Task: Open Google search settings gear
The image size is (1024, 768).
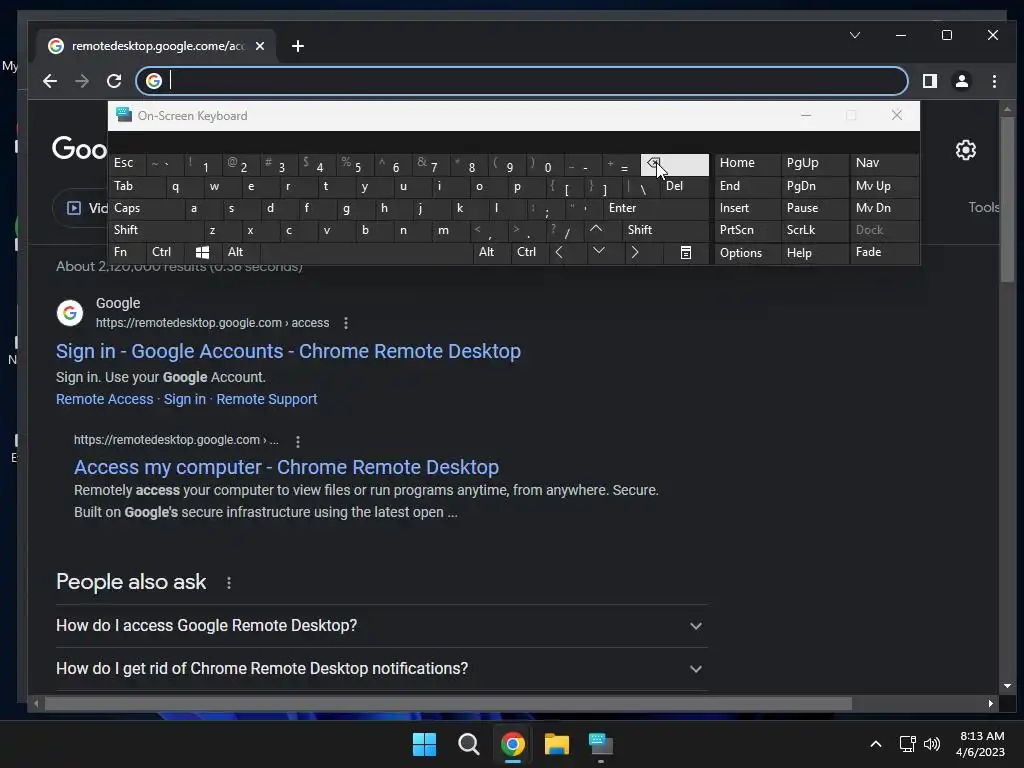Action: click(965, 150)
